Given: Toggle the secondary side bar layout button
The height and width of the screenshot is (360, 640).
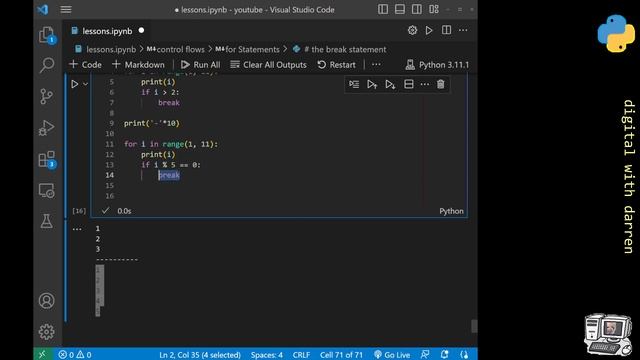Looking at the screenshot, I should [x=417, y=9].
